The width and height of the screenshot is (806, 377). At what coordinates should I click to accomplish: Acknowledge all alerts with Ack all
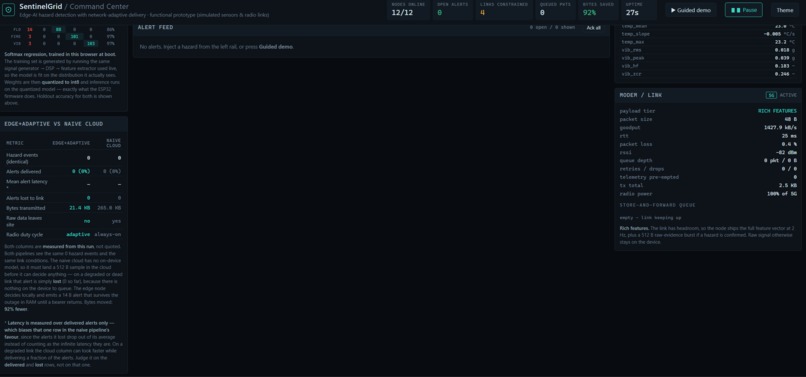(593, 28)
